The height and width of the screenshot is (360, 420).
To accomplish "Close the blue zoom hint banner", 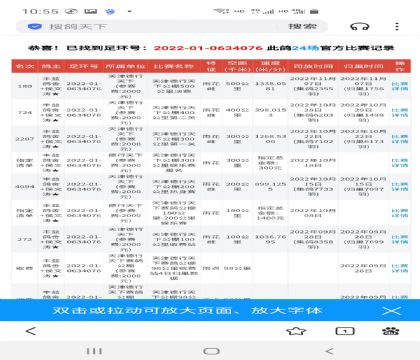I will 392,311.
